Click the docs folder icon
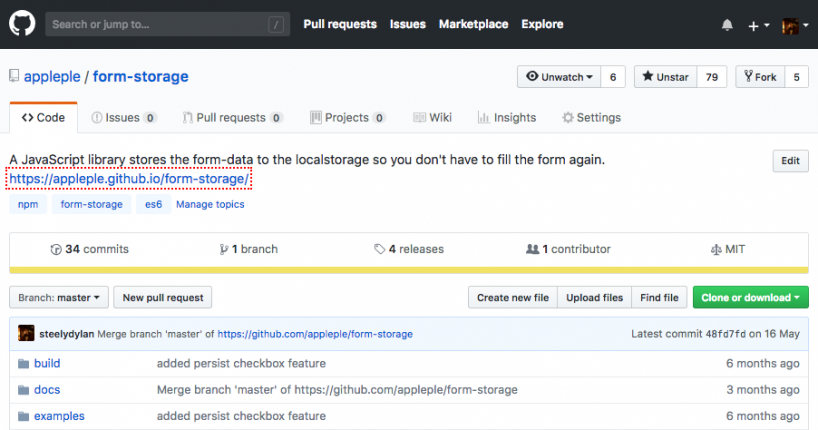Image resolution: width=818 pixels, height=430 pixels. point(22,389)
